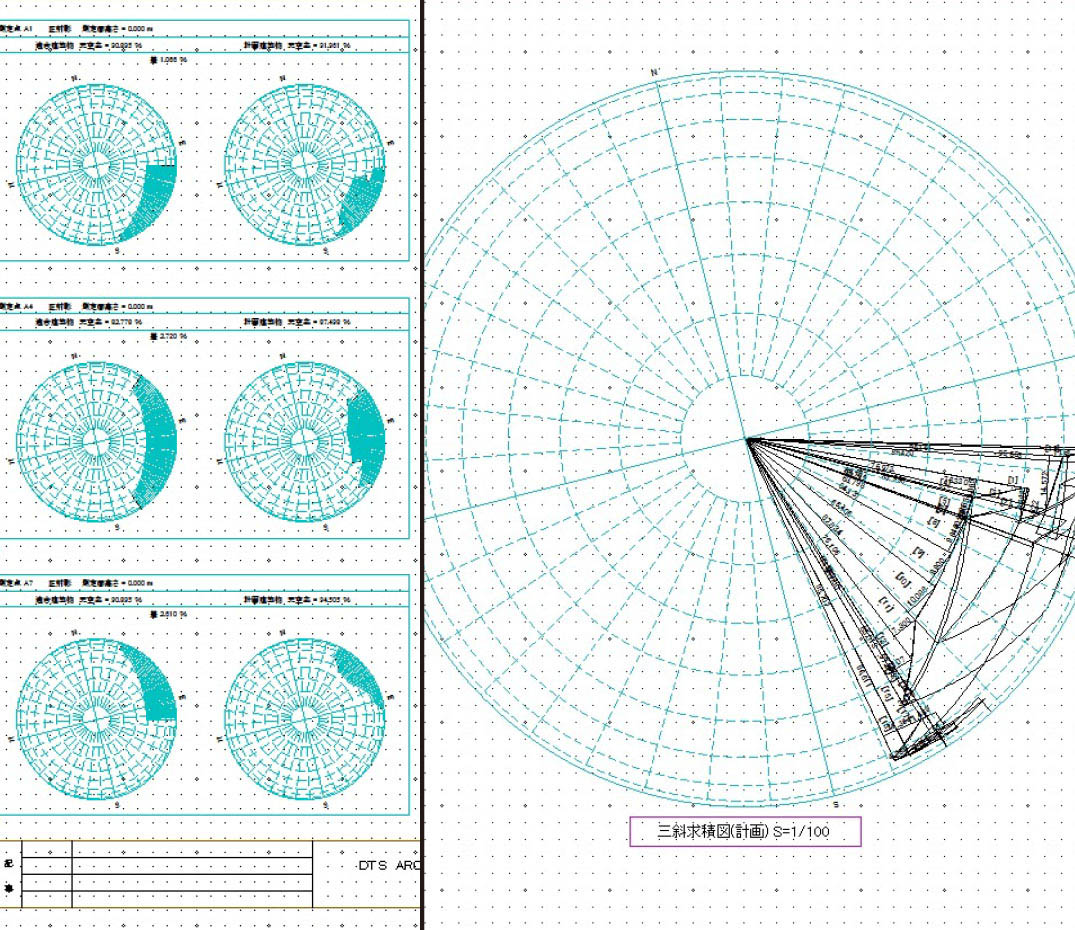Select the A7 right sky-factor diagram
The image size is (1075, 930).
click(304, 719)
